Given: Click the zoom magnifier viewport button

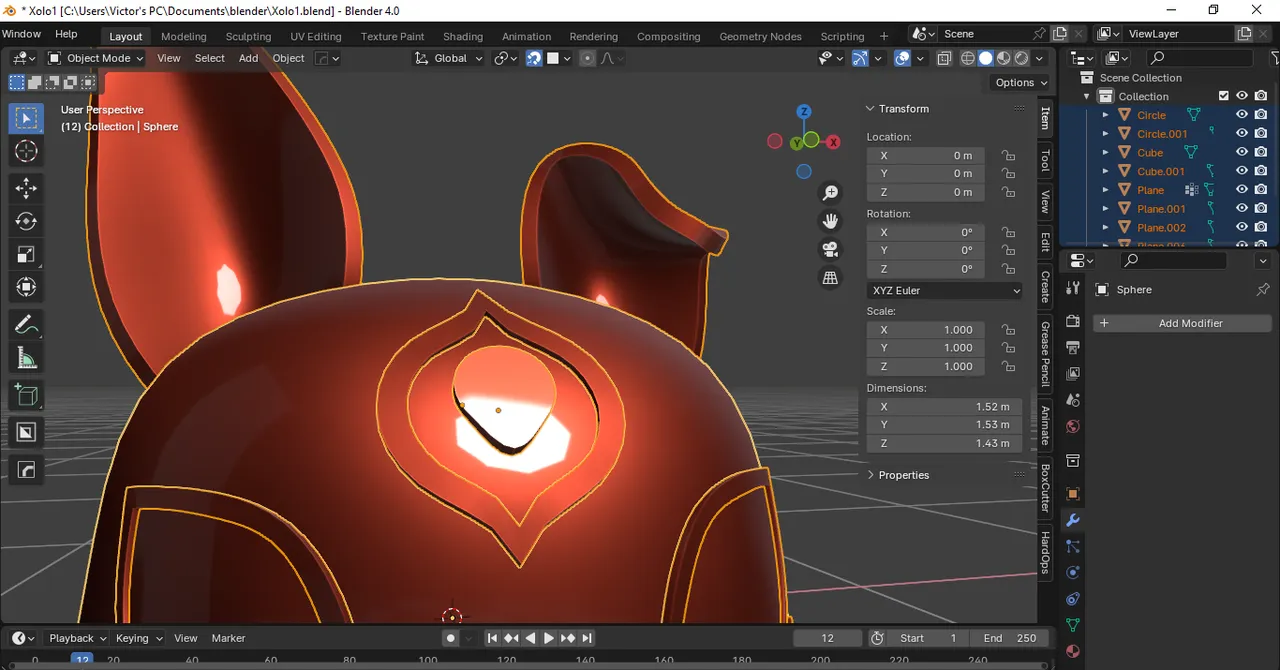Looking at the screenshot, I should pyautogui.click(x=830, y=193).
